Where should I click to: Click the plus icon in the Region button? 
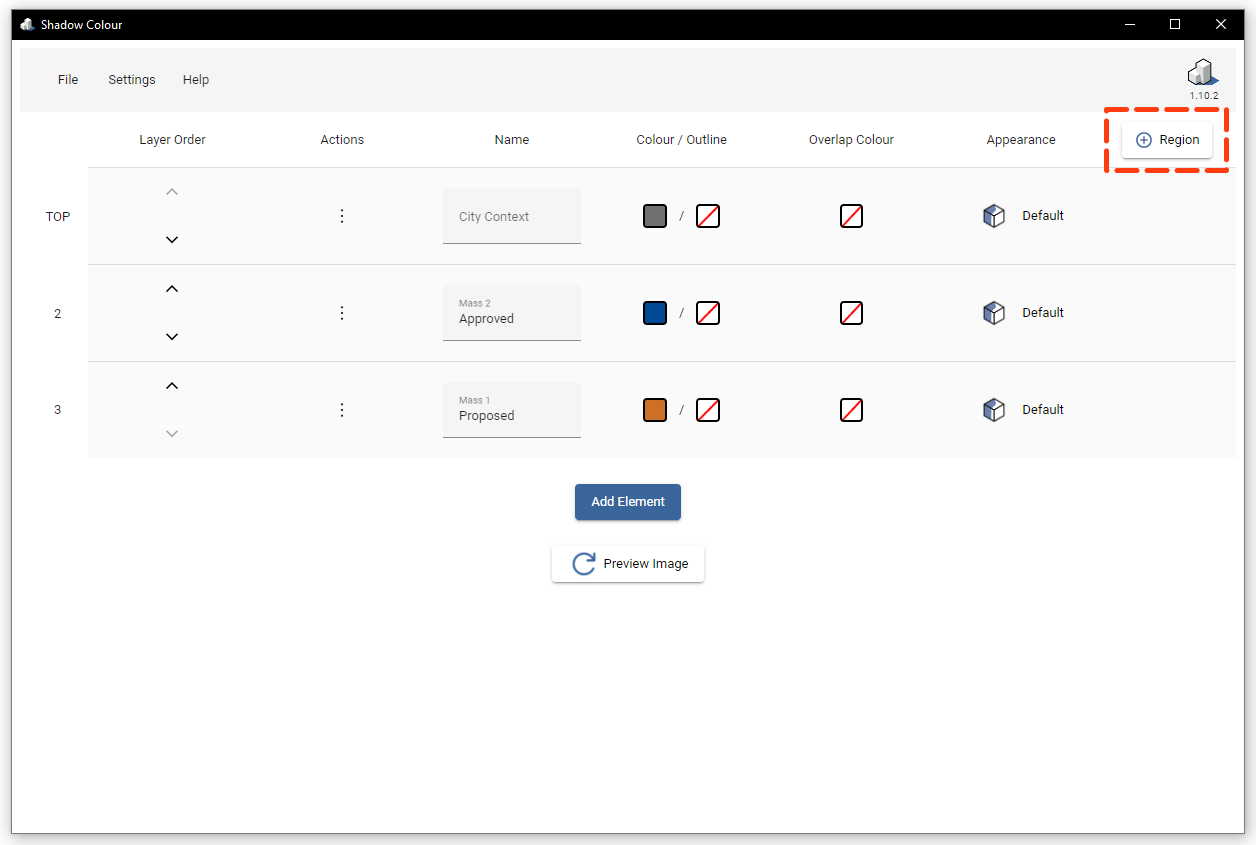pos(1142,140)
